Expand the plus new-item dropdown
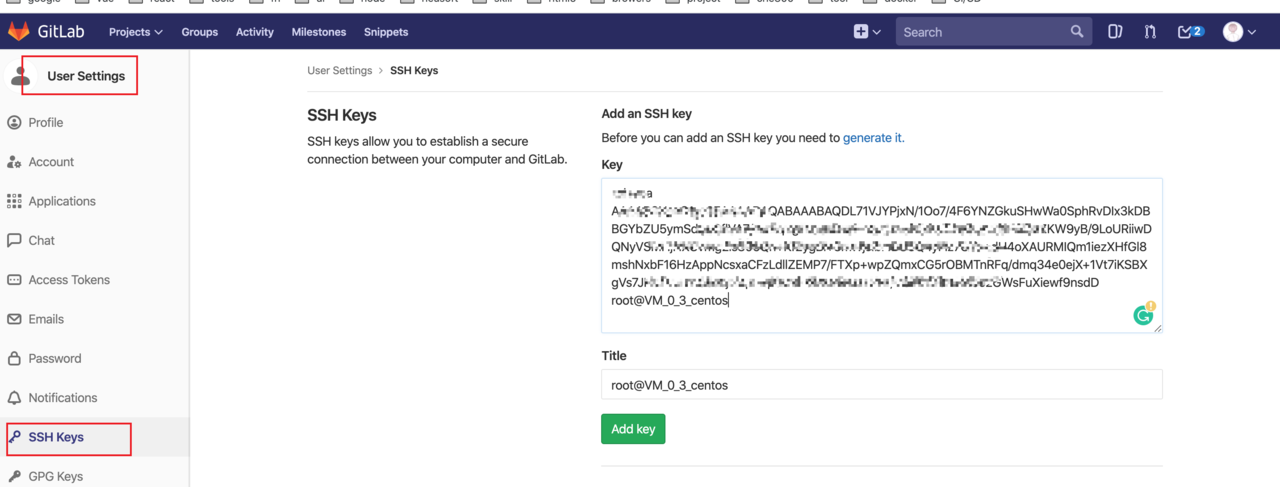The width and height of the screenshot is (1280, 487). point(866,32)
